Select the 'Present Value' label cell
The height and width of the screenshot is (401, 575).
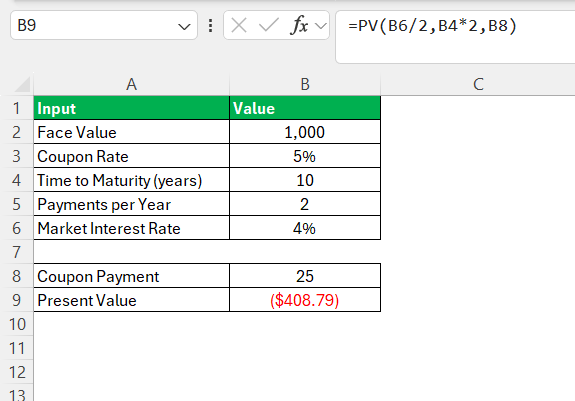click(131, 300)
